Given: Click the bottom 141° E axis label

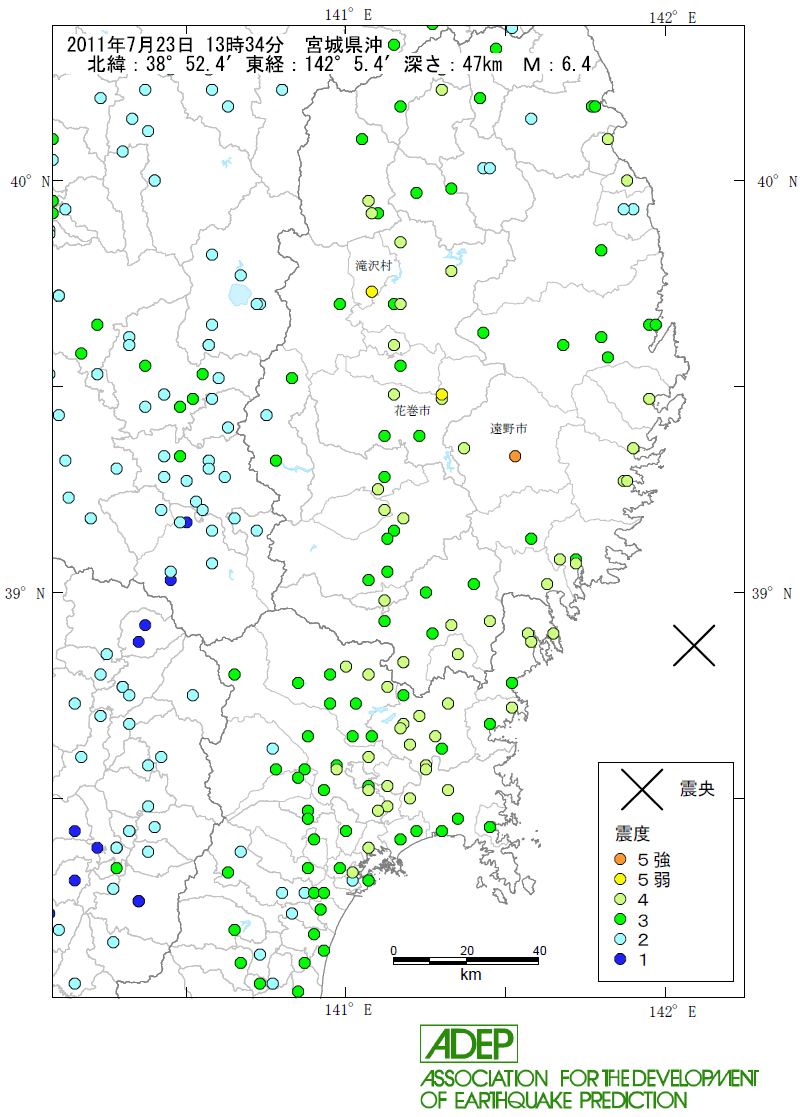Looking at the screenshot, I should pyautogui.click(x=348, y=1009).
